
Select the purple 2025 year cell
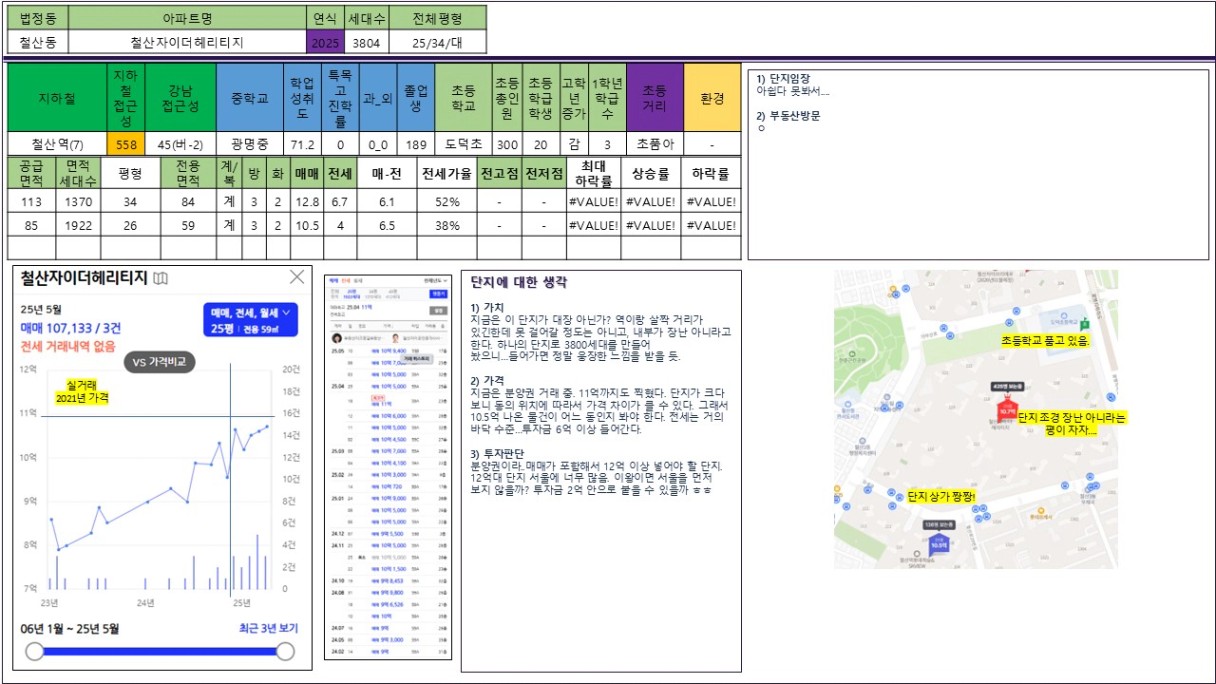[325, 43]
